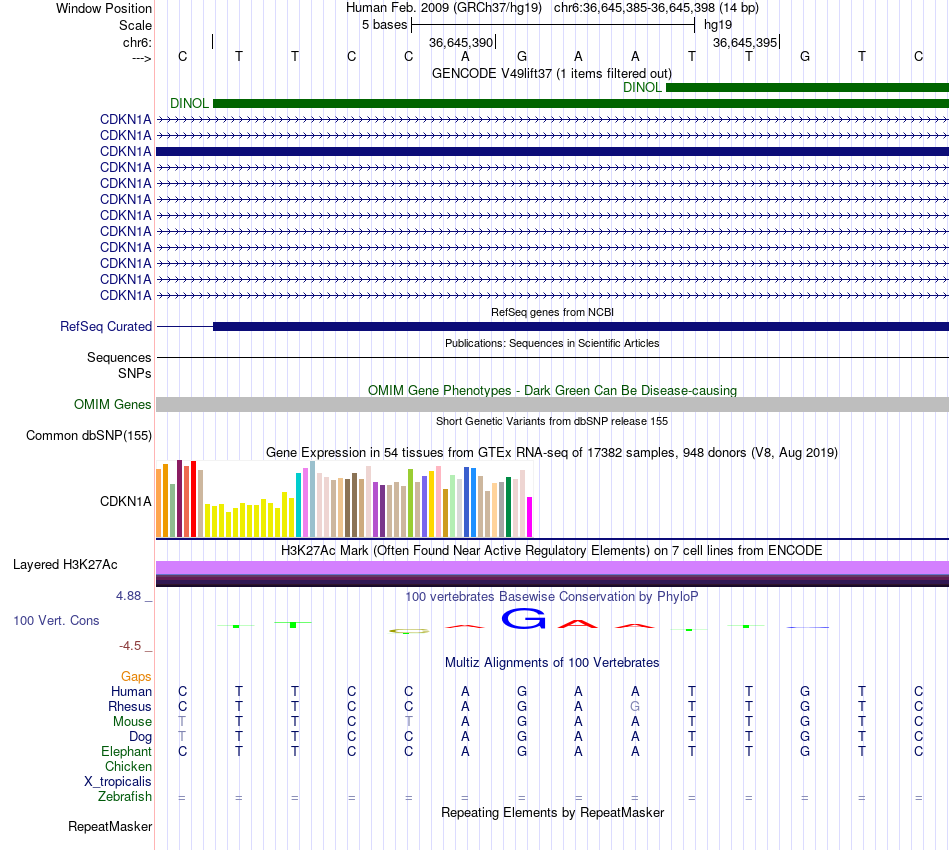This screenshot has height=850, width=950.
Task: Click the CDKN1A label beside GTEx bar chart
Action: [125, 502]
